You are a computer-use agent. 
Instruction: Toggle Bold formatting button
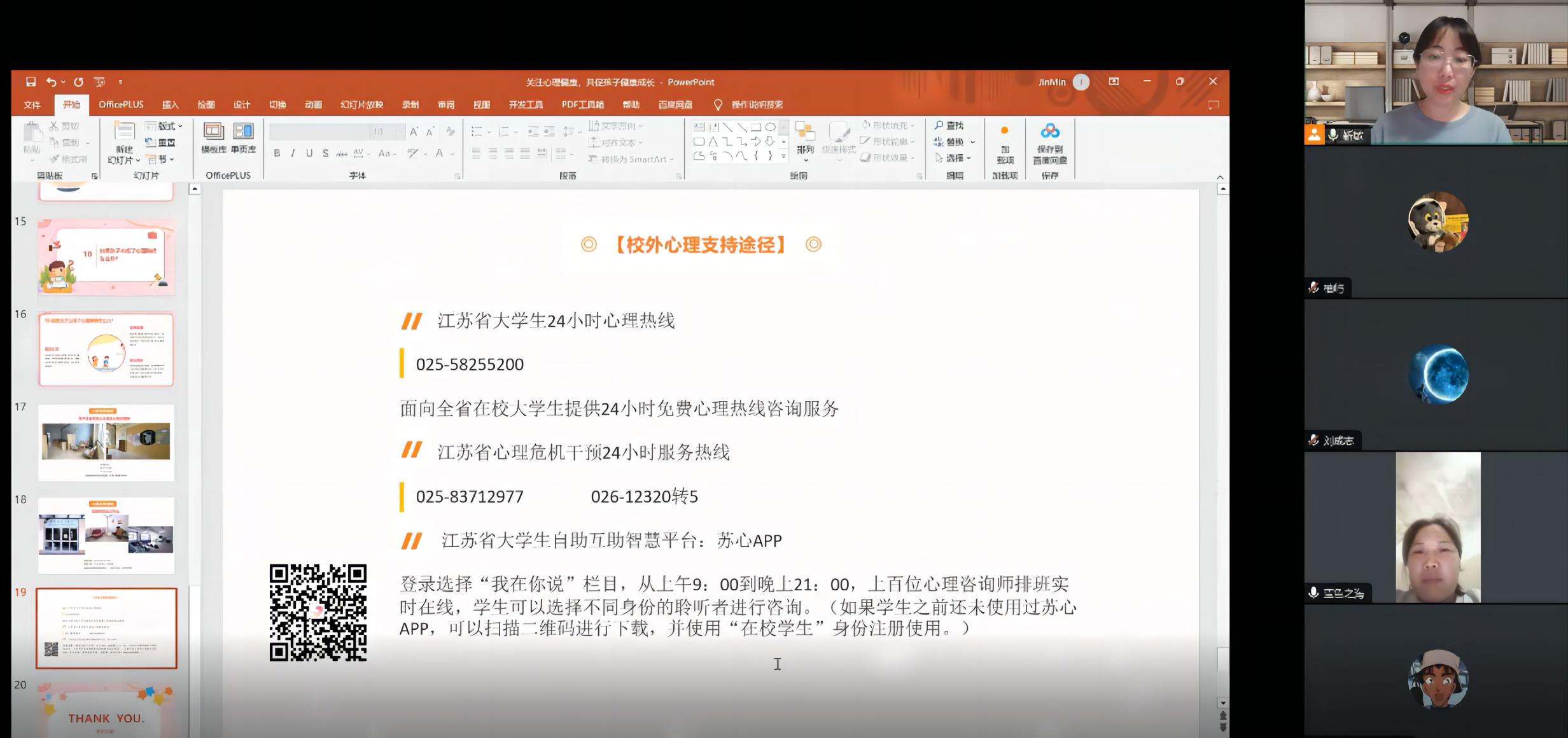pyautogui.click(x=277, y=153)
